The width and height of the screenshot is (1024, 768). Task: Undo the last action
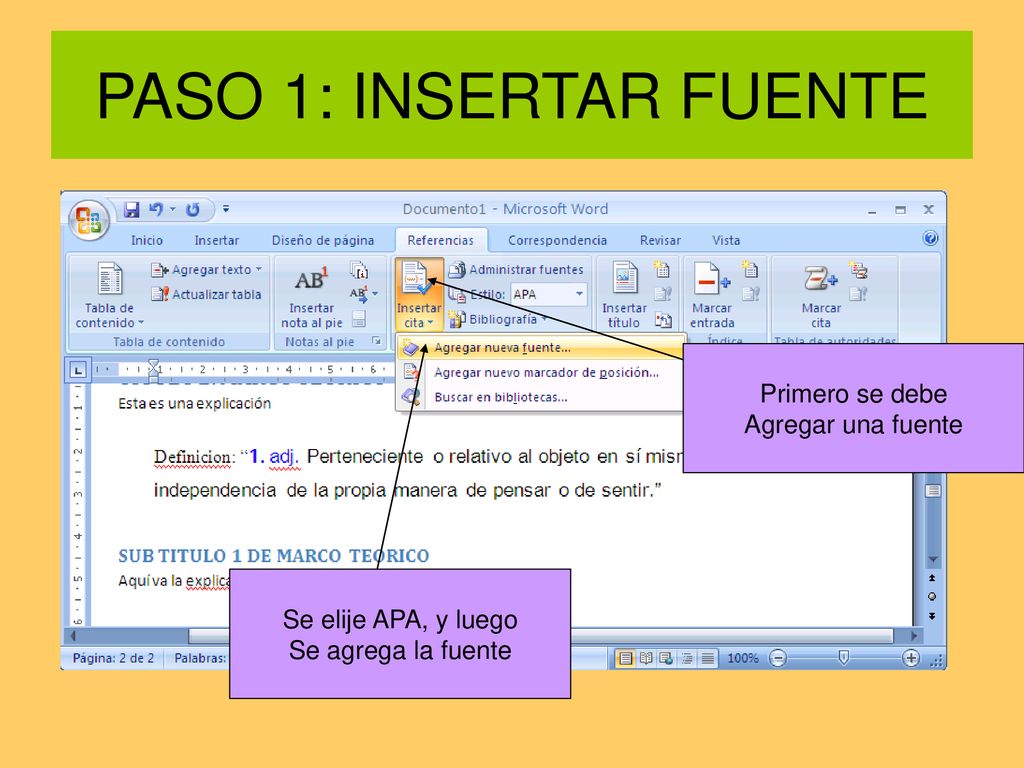pyautogui.click(x=155, y=210)
